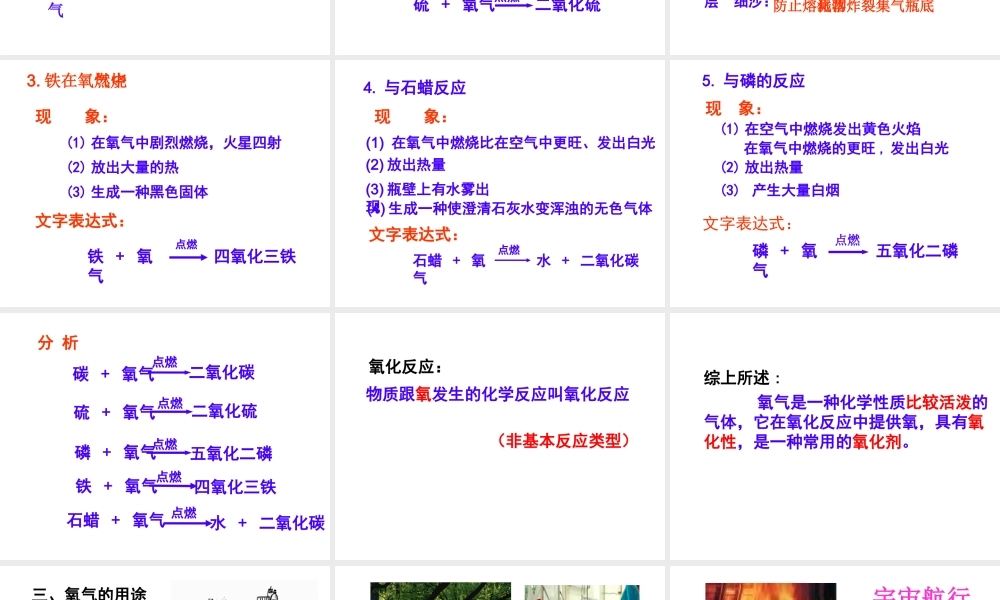The width and height of the screenshot is (1000, 600).
Task: Click (2) 放出热量 on the paraffin slide
Action: [406, 165]
